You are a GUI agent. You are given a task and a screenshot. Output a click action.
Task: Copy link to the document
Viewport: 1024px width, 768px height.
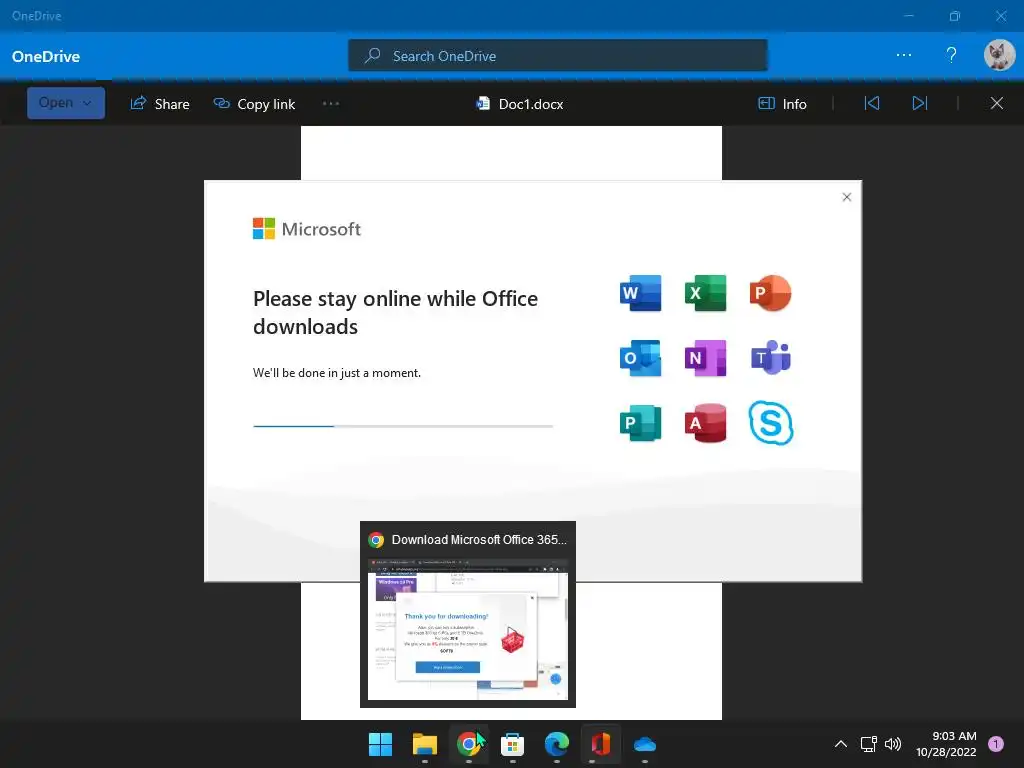[x=255, y=104]
